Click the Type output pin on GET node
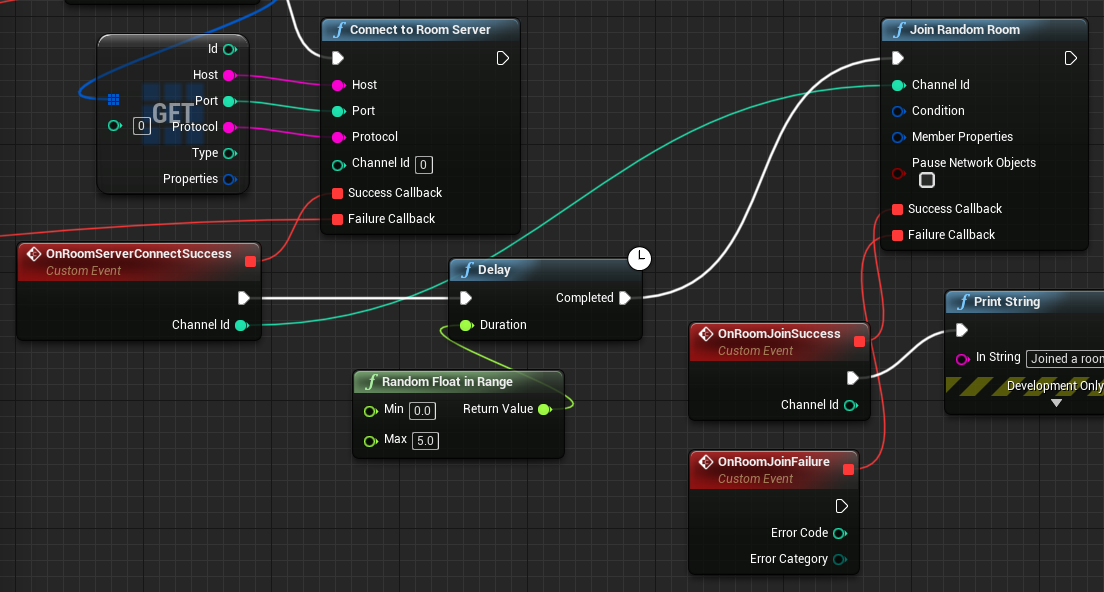The image size is (1104, 592). pyautogui.click(x=230, y=153)
